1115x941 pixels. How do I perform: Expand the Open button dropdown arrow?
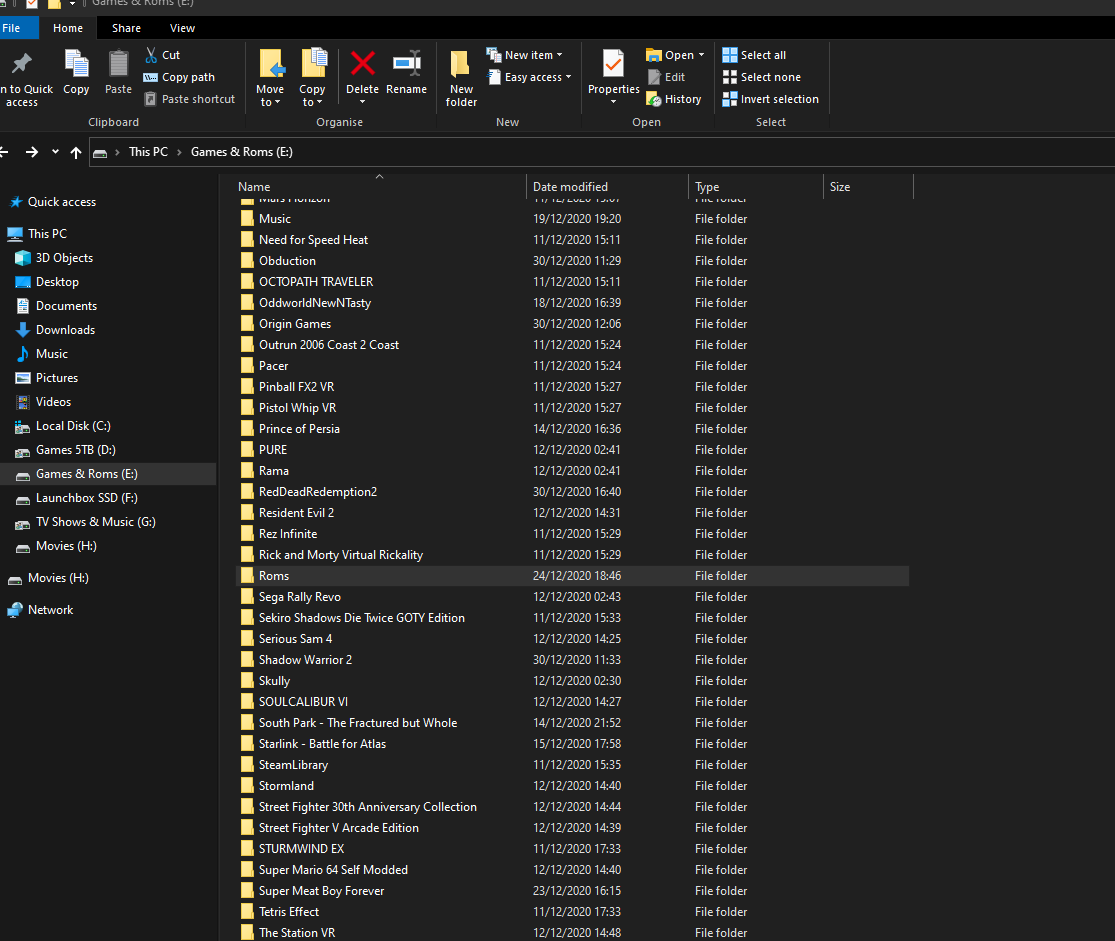coord(701,55)
